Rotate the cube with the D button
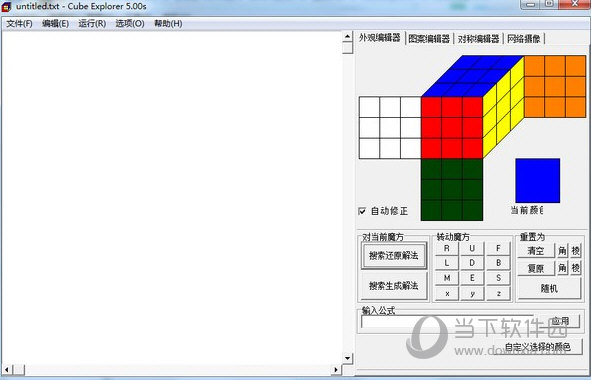This screenshot has width=591, height=380. (x=472, y=263)
